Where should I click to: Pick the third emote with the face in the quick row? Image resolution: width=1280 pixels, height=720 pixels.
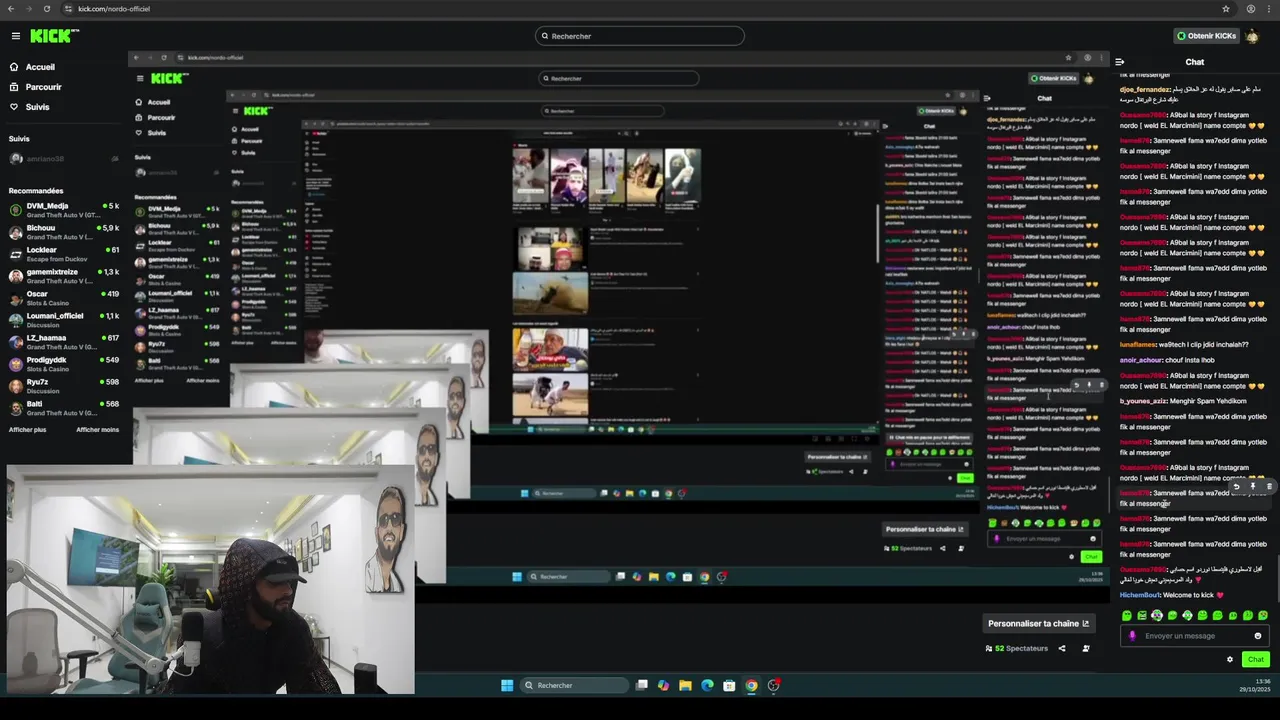1157,616
